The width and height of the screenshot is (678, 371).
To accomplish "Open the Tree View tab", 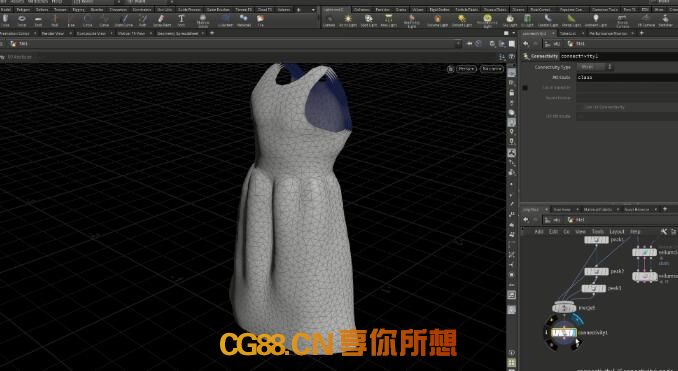I will click(x=562, y=209).
